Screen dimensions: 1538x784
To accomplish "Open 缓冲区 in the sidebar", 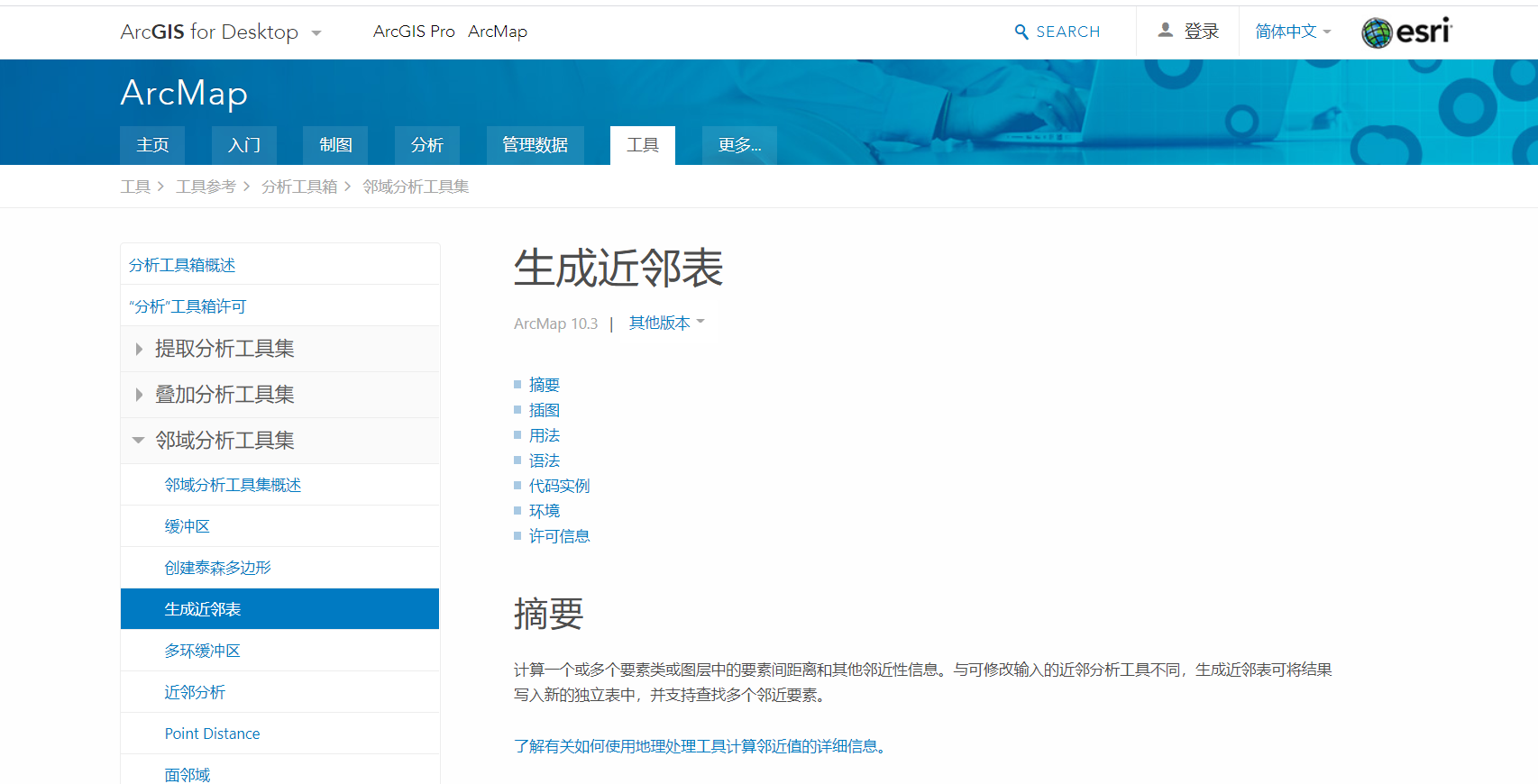I will click(280, 526).
